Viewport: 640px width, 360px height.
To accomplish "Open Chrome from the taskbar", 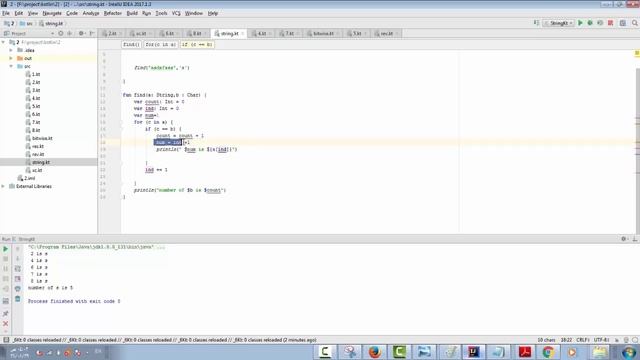I will click(x=548, y=351).
